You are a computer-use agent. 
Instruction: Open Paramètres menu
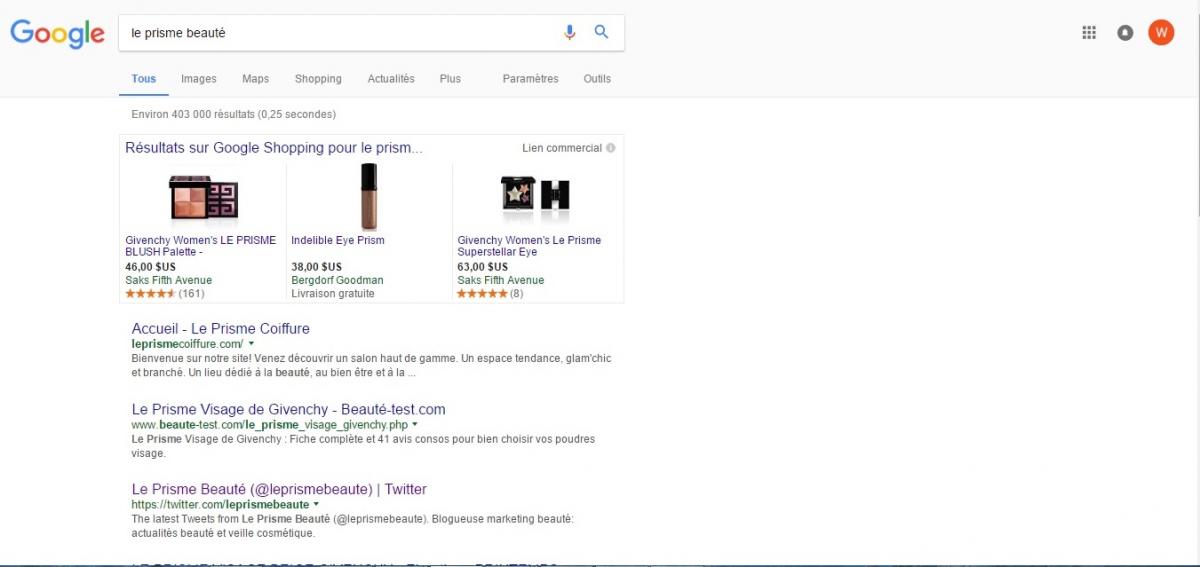click(531, 79)
